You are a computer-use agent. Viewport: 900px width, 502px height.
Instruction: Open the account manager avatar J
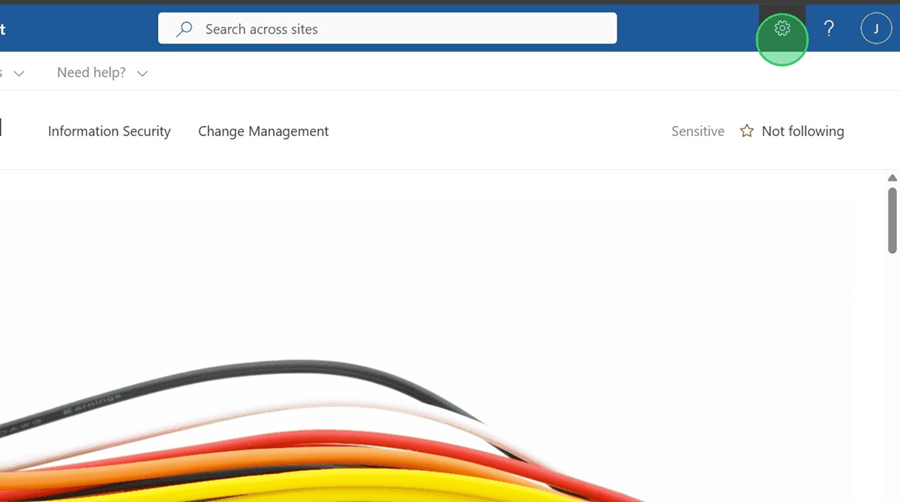[876, 29]
